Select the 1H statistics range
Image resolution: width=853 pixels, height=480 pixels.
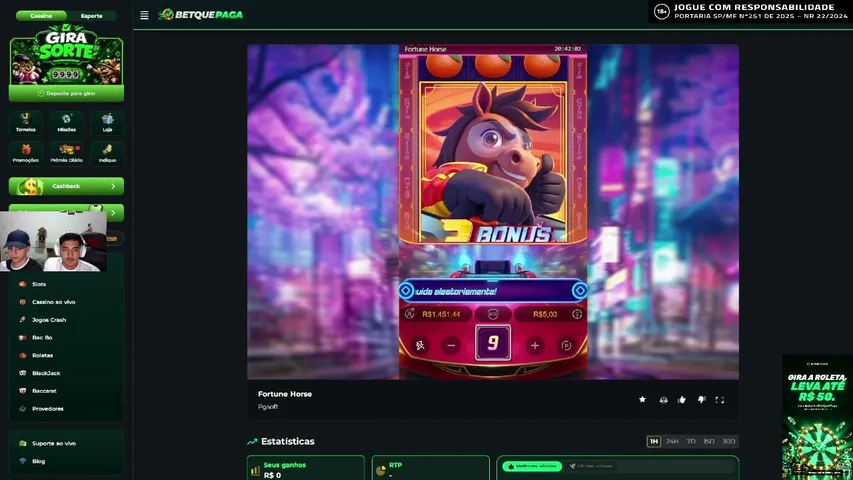654,441
